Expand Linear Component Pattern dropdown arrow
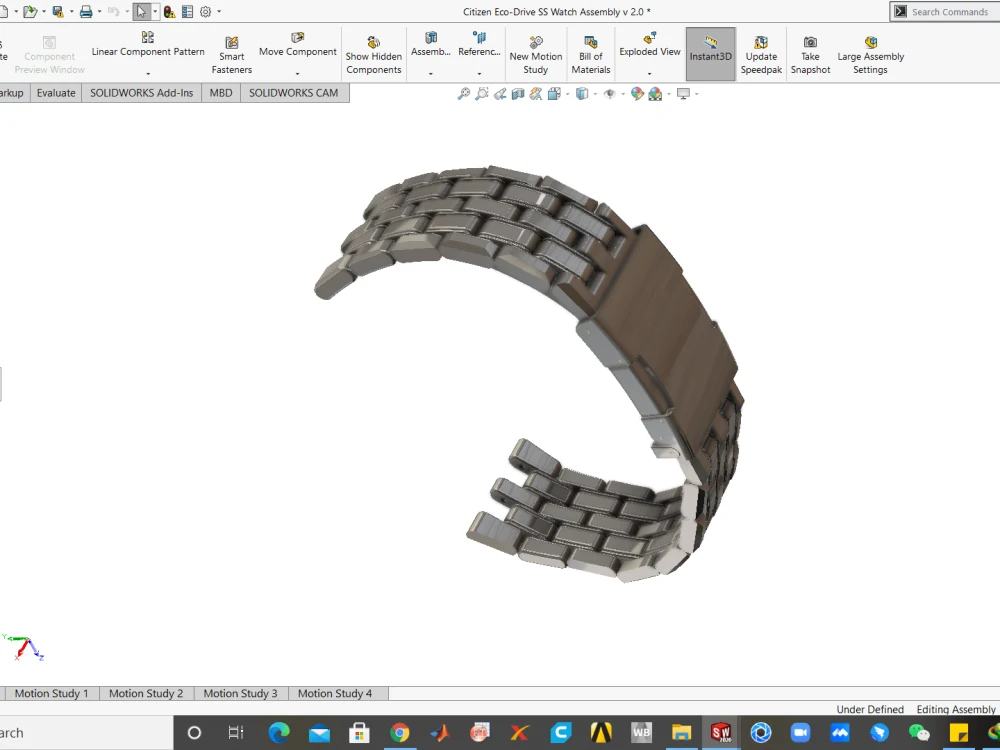Image resolution: width=1000 pixels, height=750 pixels. [148, 73]
